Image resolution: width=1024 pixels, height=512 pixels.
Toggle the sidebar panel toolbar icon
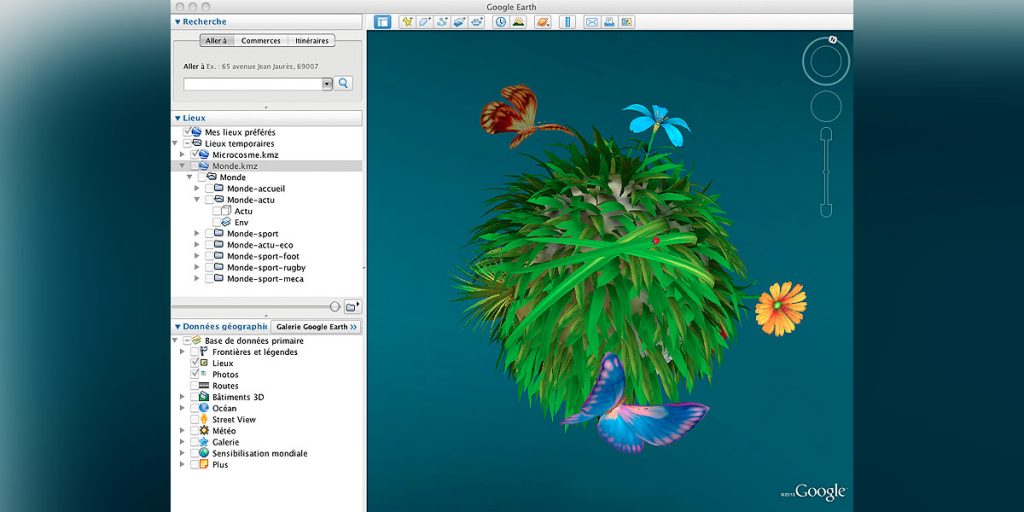382,22
